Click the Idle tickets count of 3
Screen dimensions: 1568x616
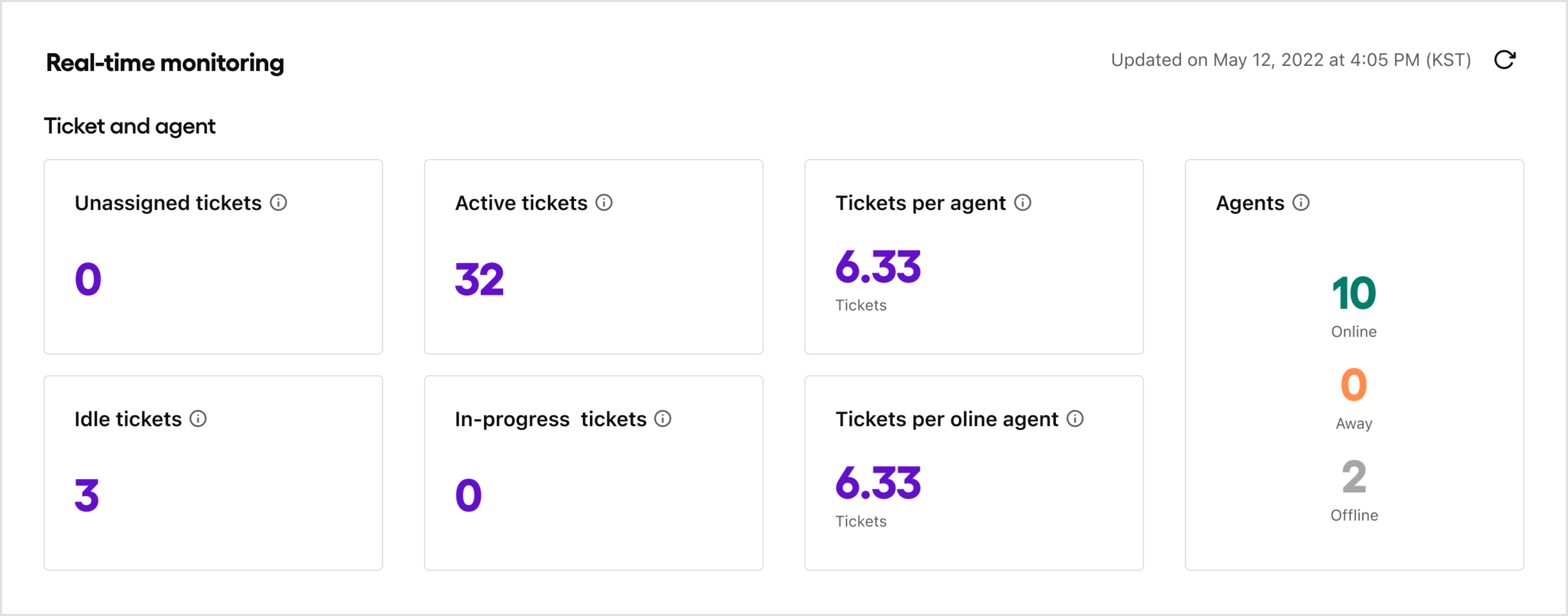tap(87, 496)
